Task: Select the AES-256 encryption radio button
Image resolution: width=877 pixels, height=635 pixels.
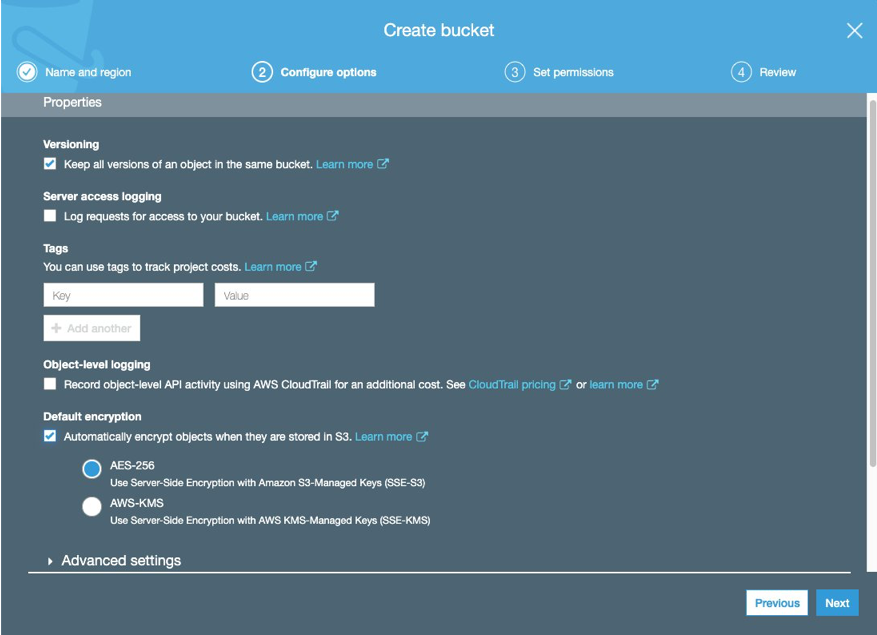Action: click(92, 469)
